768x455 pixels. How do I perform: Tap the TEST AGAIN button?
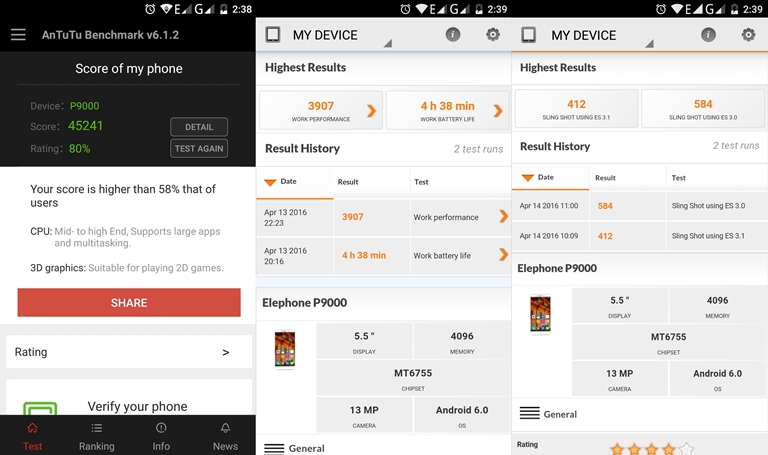point(199,148)
